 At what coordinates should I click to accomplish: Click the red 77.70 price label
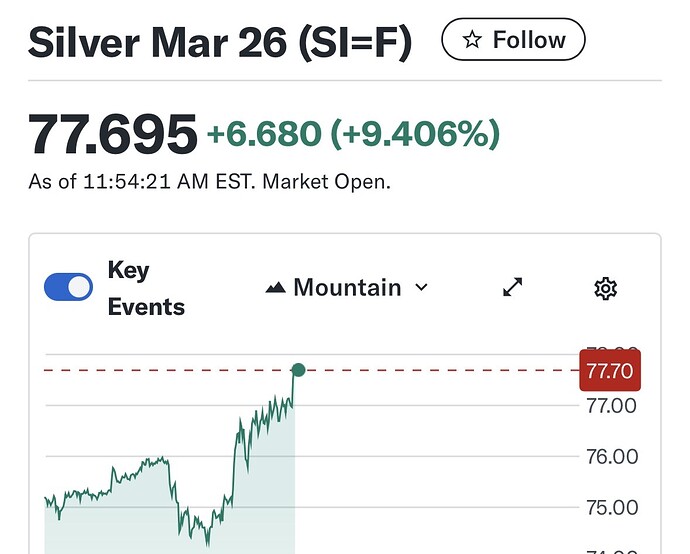609,371
